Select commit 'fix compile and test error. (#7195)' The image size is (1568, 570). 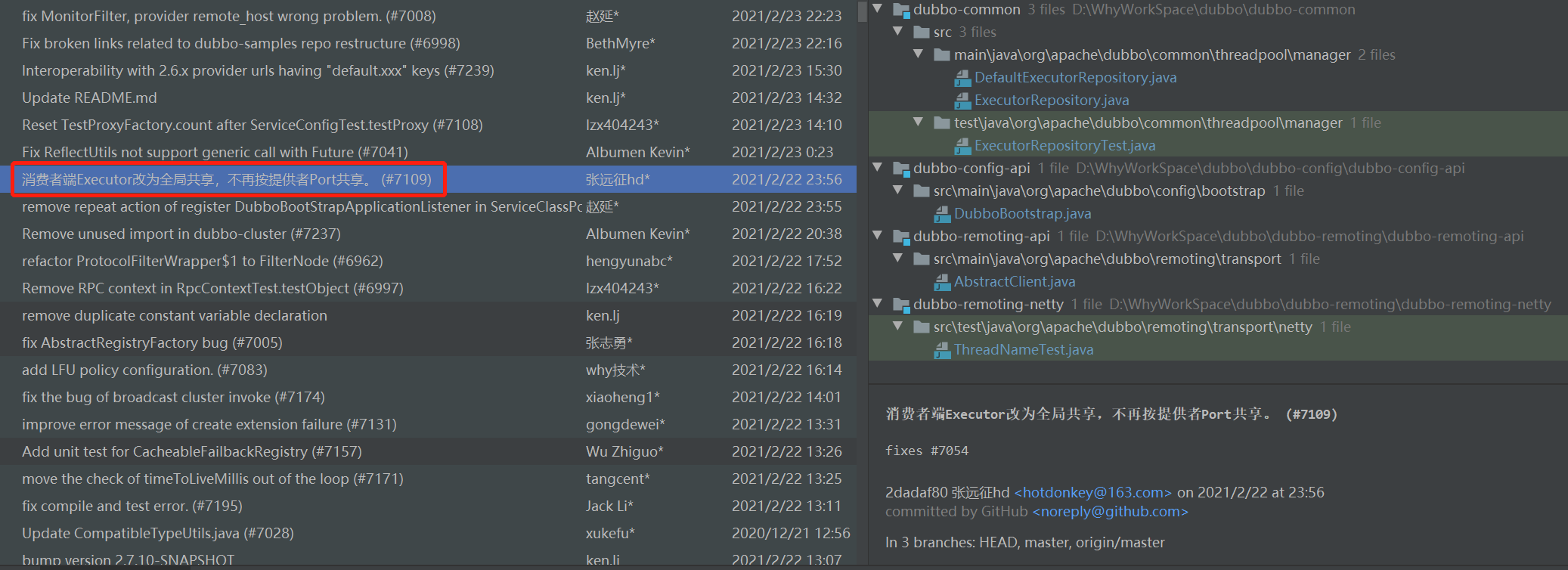coord(428,506)
